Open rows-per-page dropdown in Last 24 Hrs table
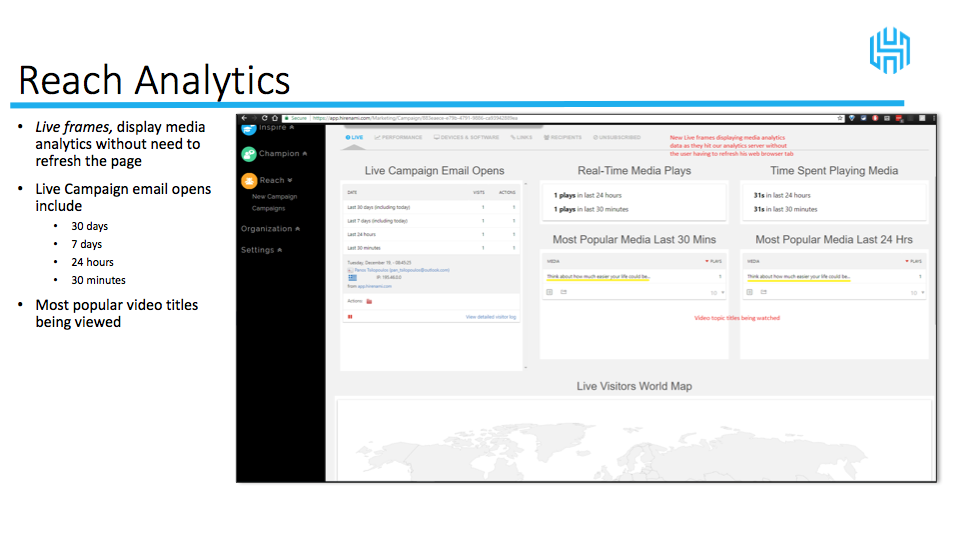 (x=917, y=293)
